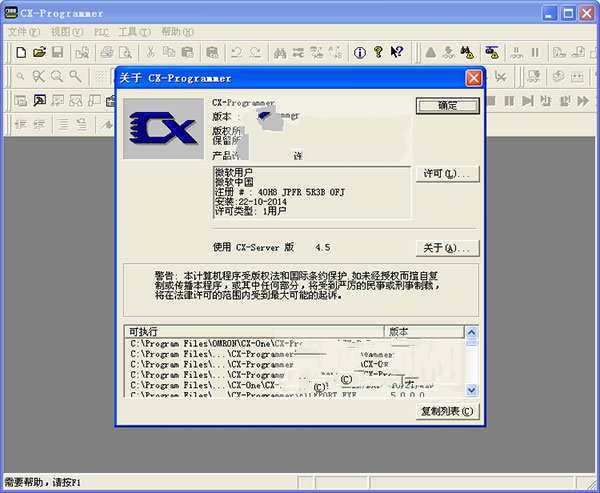Screen dimensions: 600x493
Task: Click the Paste clipboard icon
Action: (x=187, y=52)
